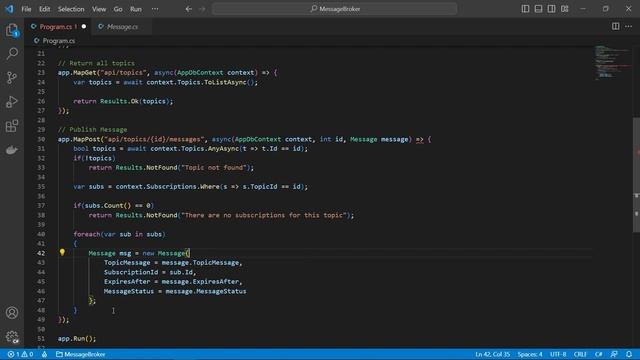
Task: Click "return Results.Ok(topics);" line
Action: pos(123,101)
